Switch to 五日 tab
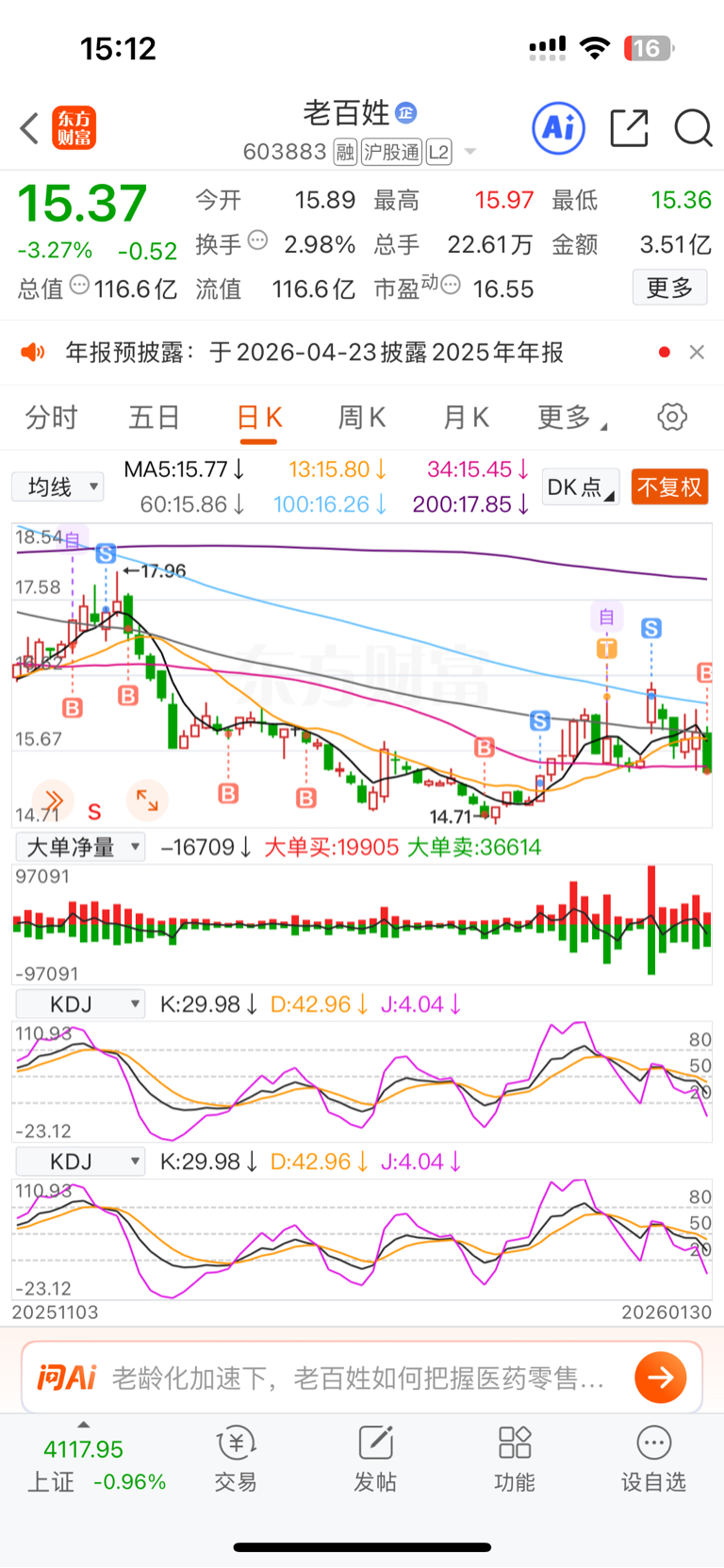724x1568 pixels. tap(155, 417)
